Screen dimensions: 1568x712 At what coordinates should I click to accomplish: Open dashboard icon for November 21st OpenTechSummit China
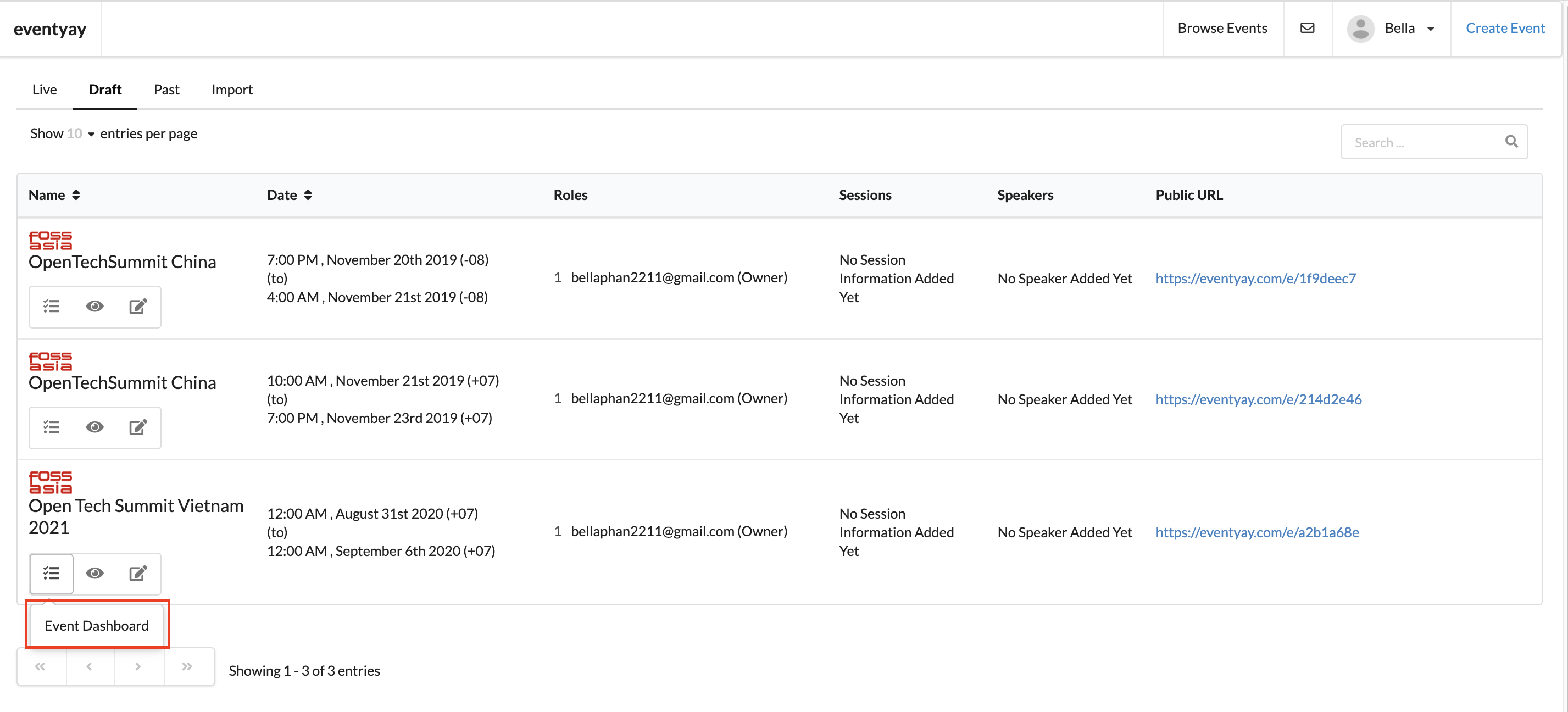(52, 427)
